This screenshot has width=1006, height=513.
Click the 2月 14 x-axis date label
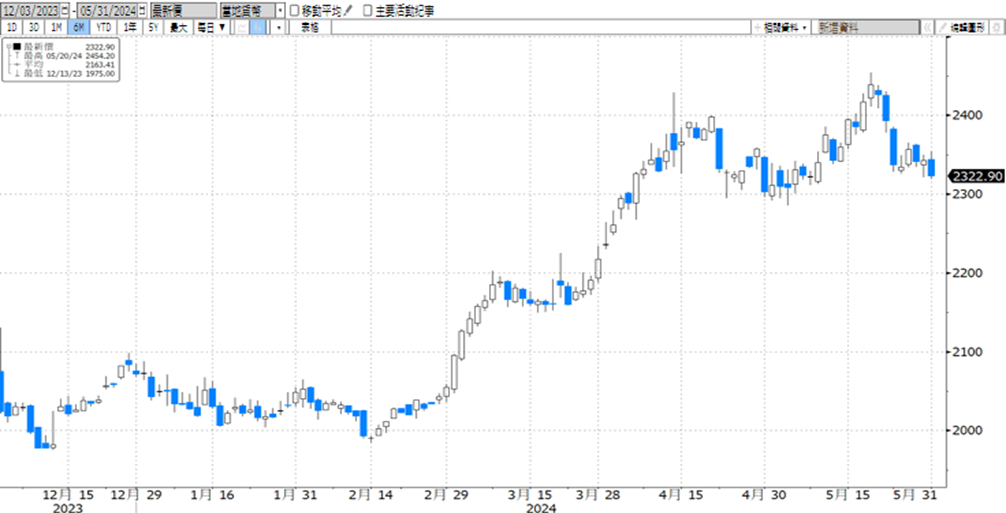click(371, 495)
